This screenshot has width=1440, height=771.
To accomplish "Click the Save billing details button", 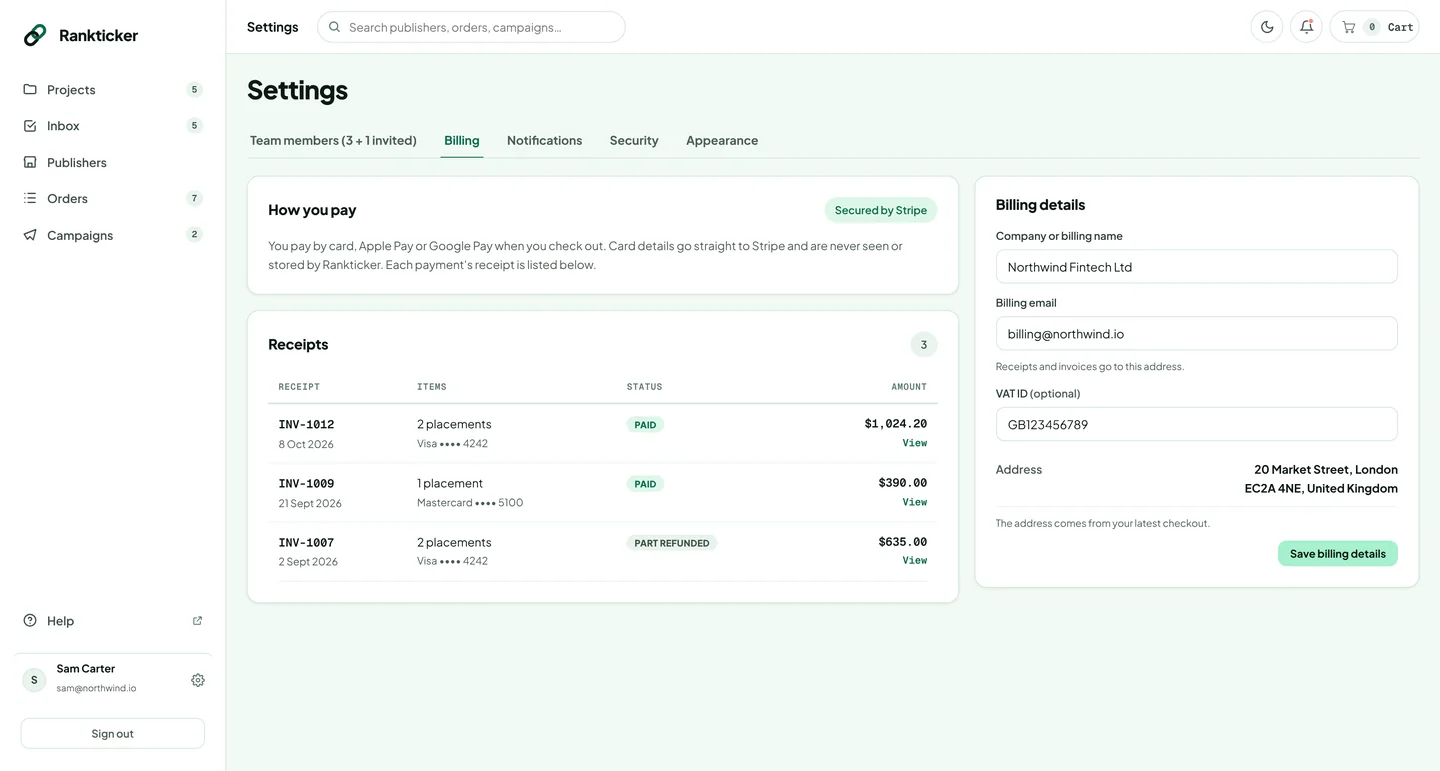I will click(1337, 553).
